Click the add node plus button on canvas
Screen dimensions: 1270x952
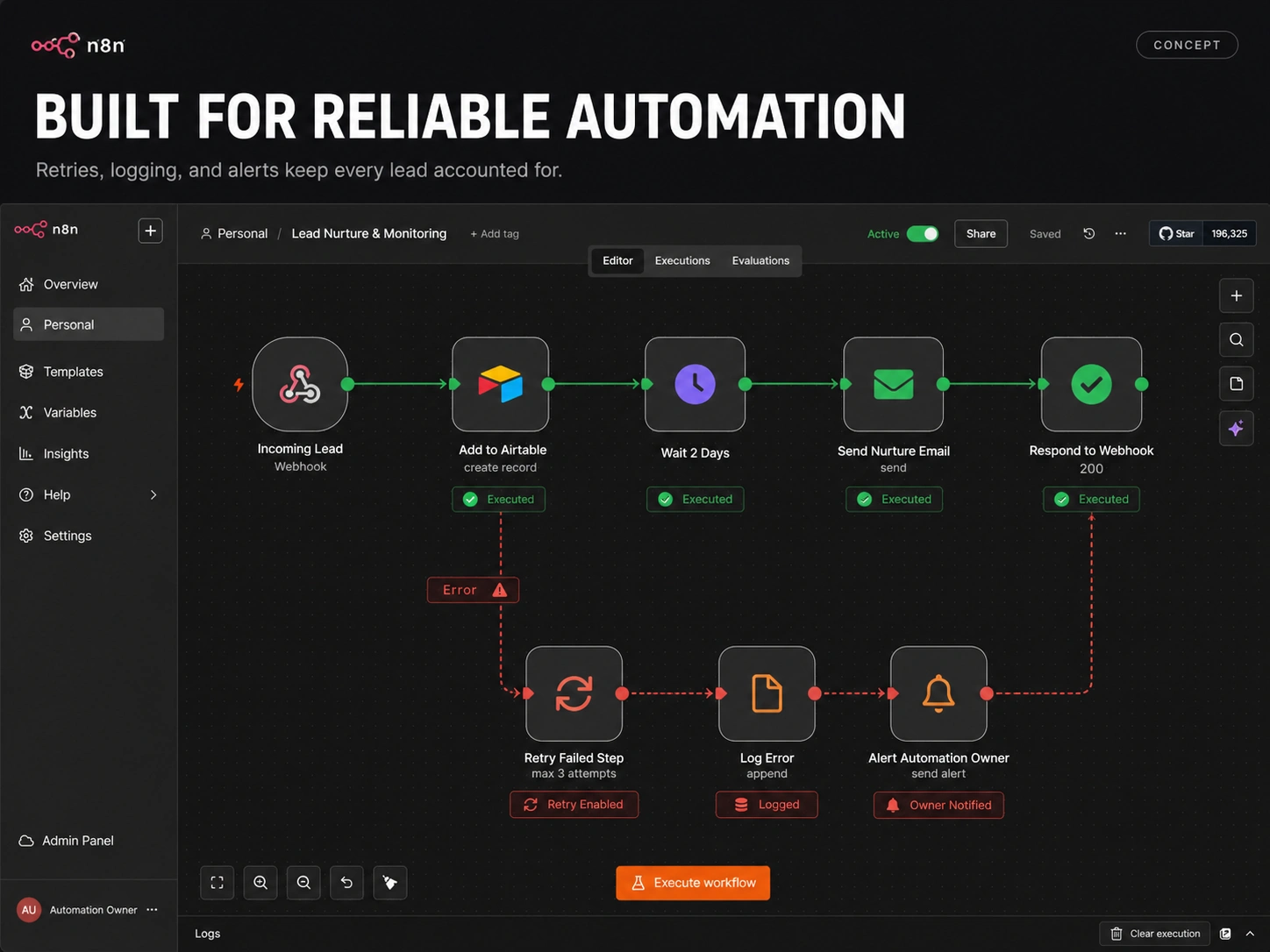pos(1237,295)
